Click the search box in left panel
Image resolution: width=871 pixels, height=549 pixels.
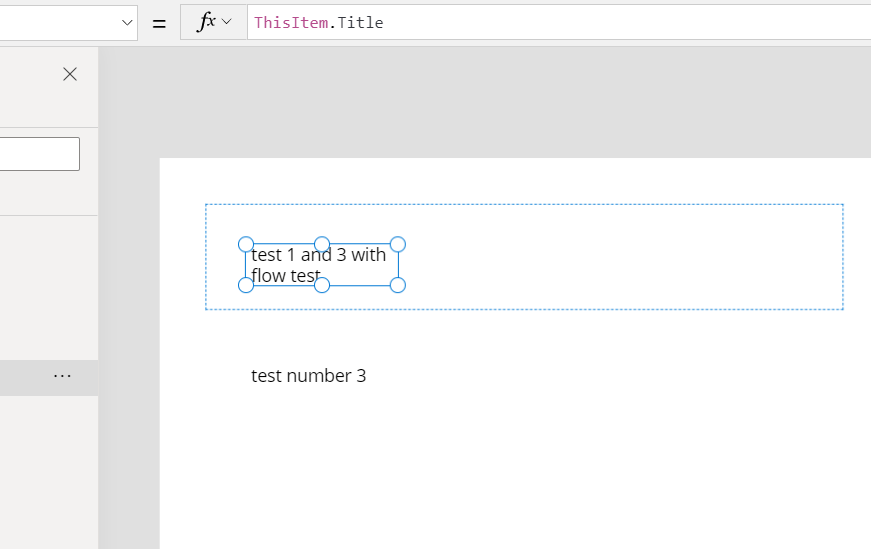pos(39,154)
